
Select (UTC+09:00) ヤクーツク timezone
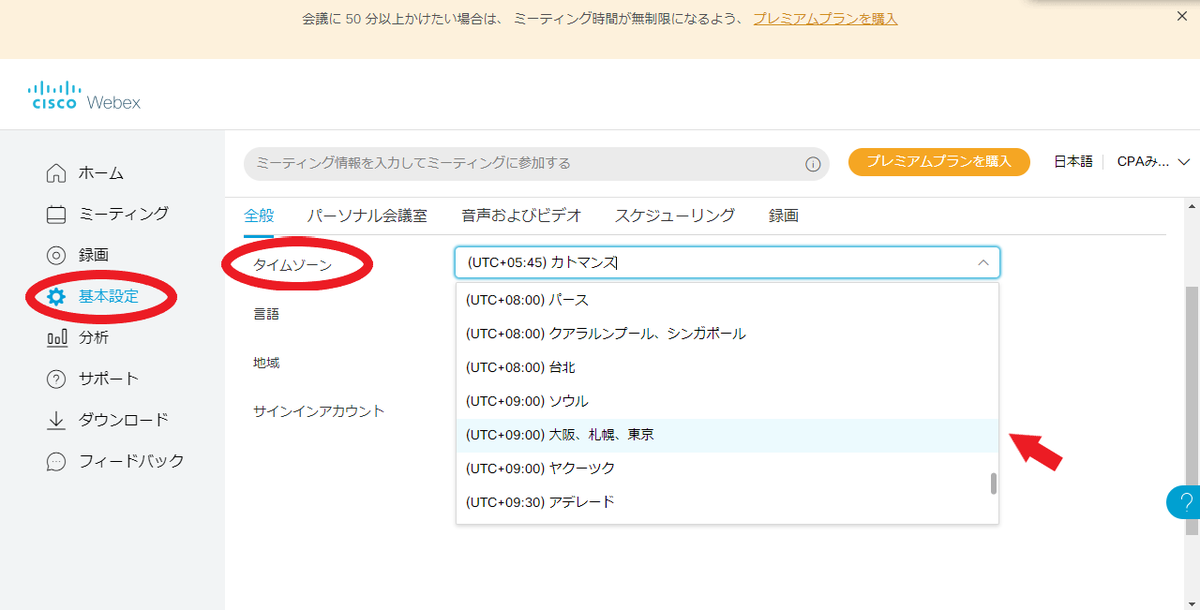[727, 468]
